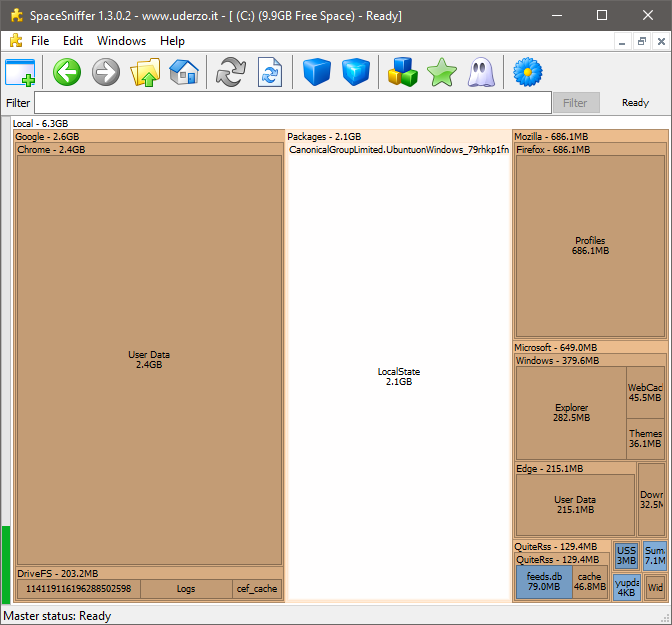
Task: Select the blue 4KB file block
Action: pos(627,587)
